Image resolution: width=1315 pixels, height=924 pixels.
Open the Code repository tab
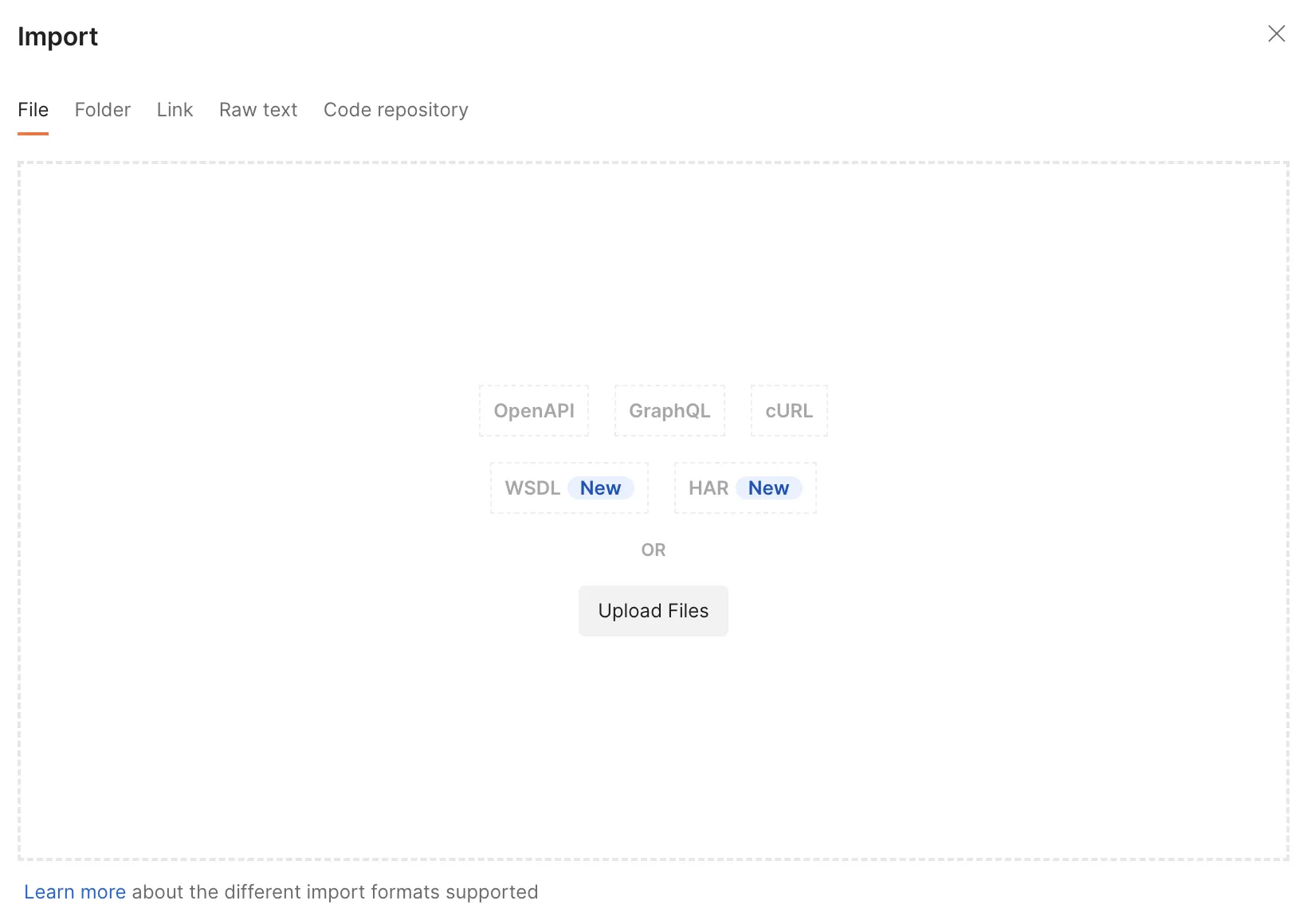(396, 110)
